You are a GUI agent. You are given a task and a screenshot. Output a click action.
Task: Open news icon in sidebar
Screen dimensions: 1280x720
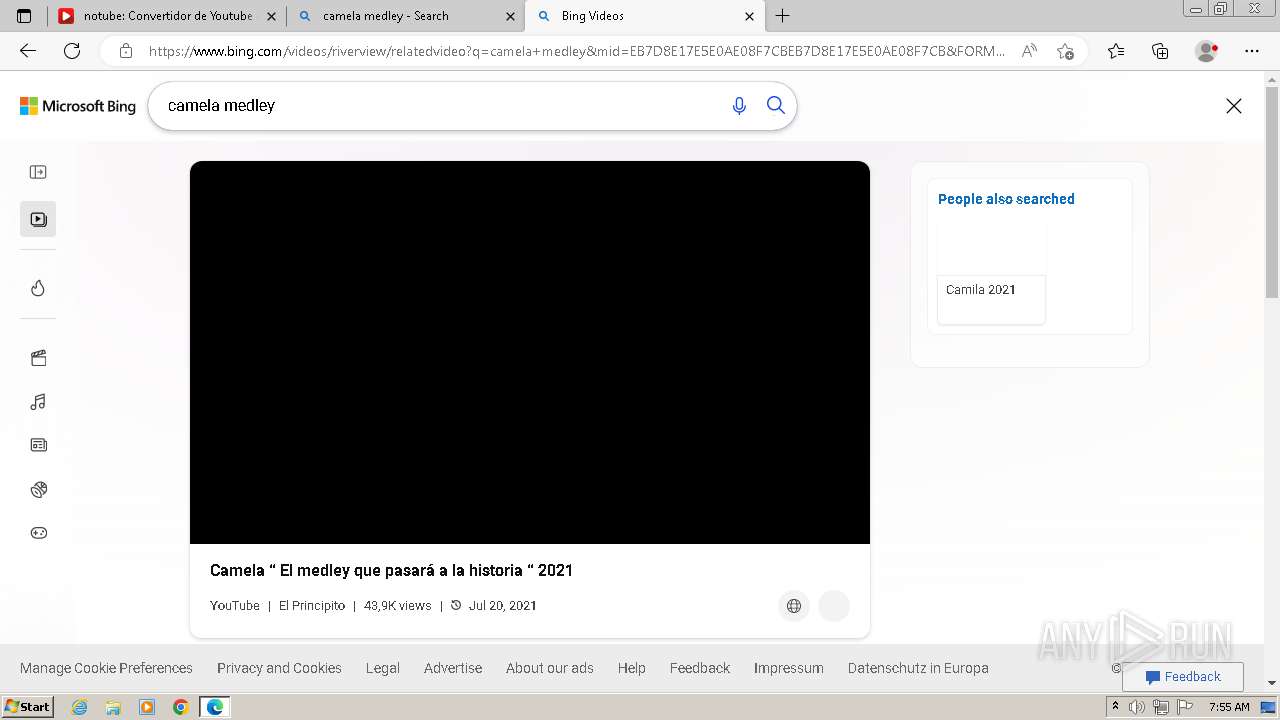38,445
